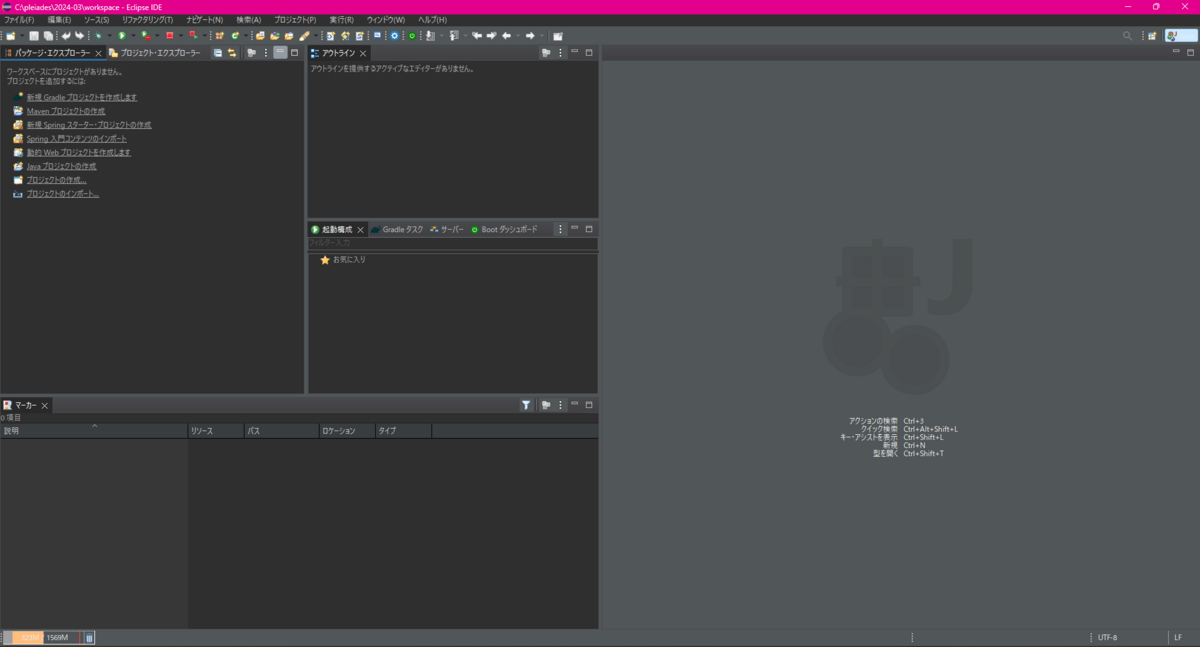Click the Save toolbar icon
Screen dimensions: 1200x647
[x=33, y=36]
